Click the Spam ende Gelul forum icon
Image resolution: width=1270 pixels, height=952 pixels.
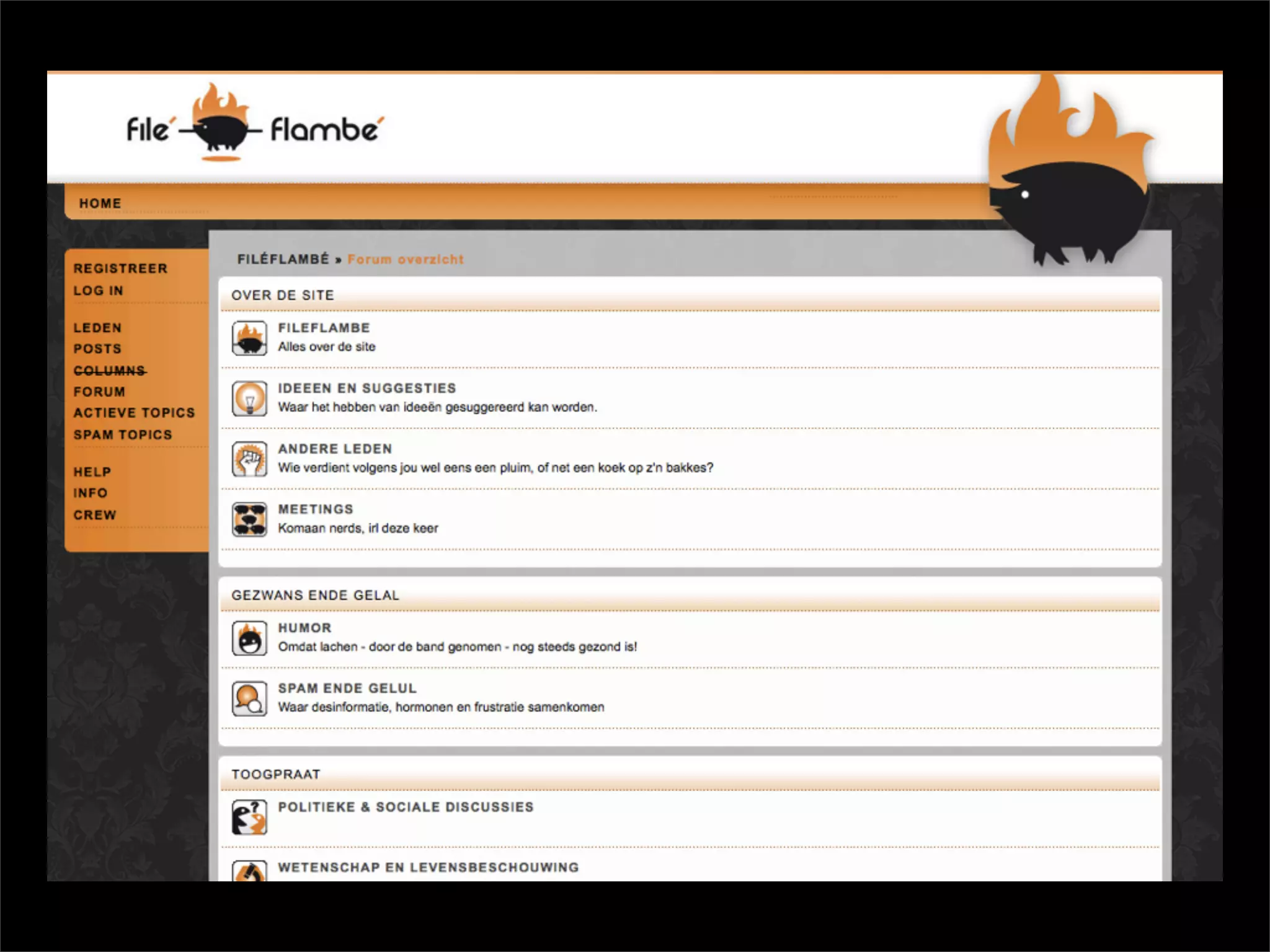coord(249,698)
